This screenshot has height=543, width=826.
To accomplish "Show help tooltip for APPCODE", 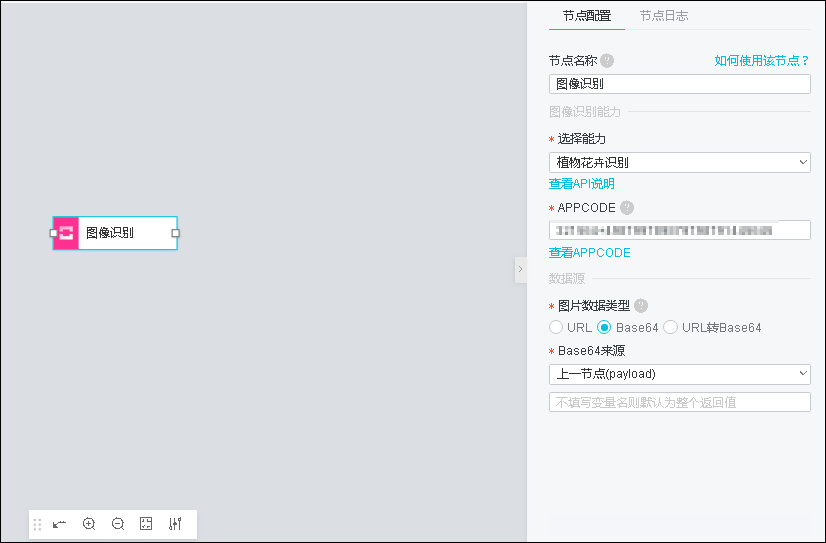I will tap(627, 208).
